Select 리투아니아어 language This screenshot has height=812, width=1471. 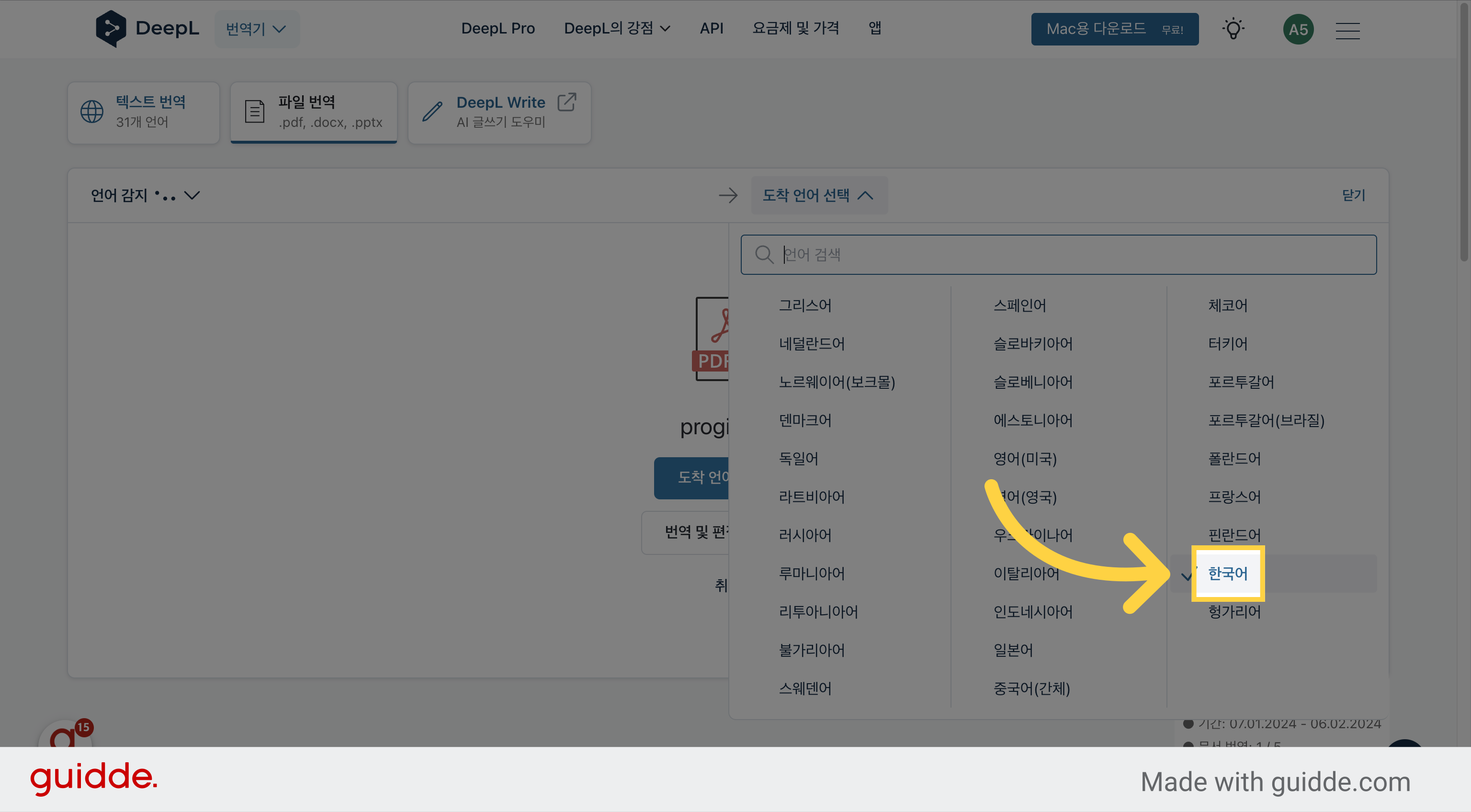coord(818,611)
